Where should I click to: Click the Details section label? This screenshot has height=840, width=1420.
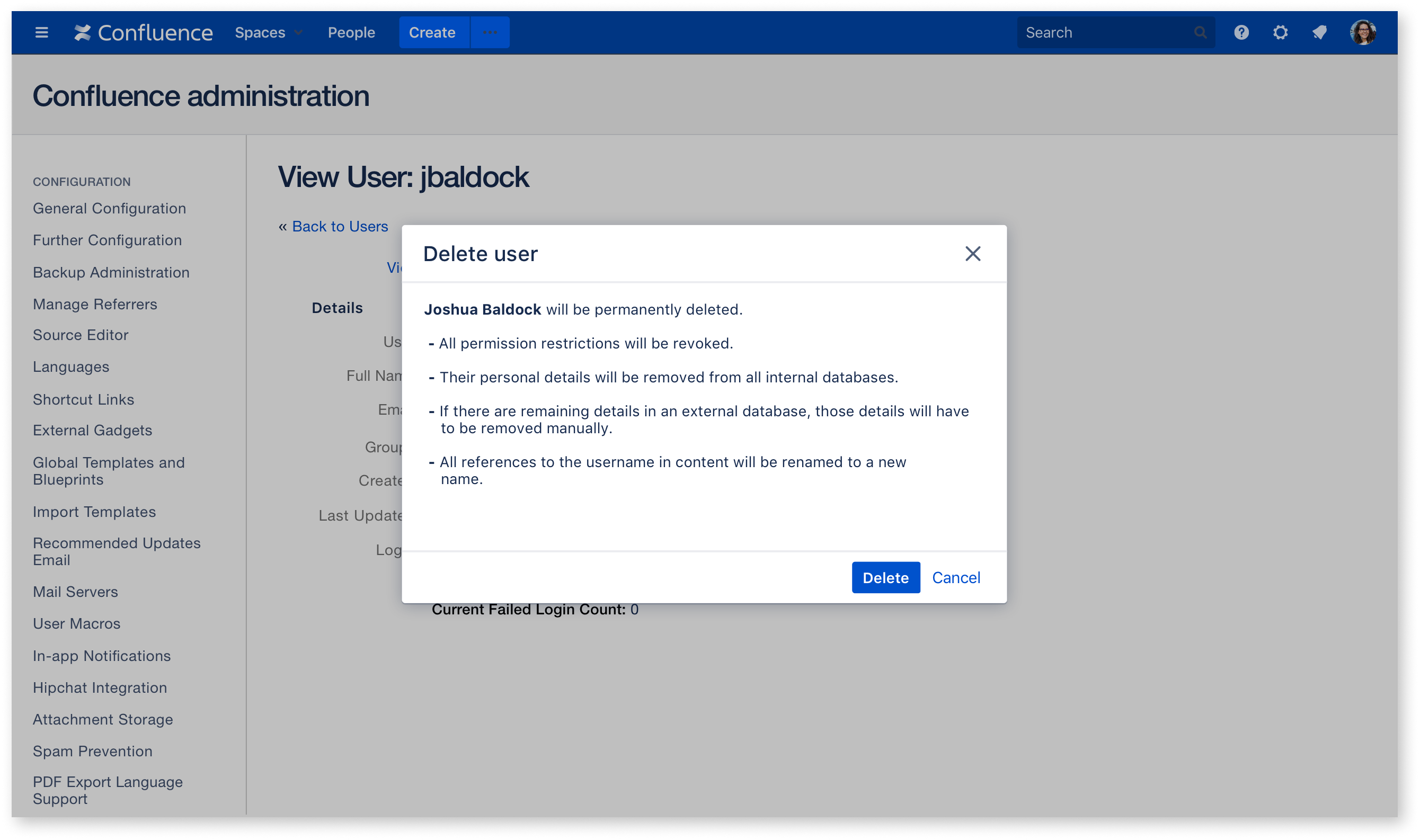pos(336,307)
